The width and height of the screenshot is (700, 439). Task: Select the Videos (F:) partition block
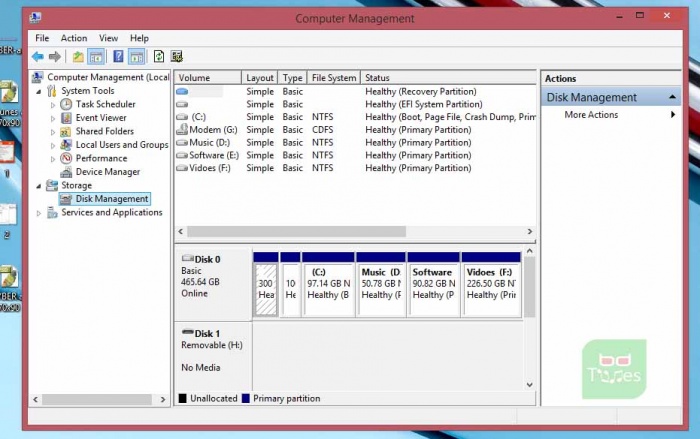(x=492, y=290)
